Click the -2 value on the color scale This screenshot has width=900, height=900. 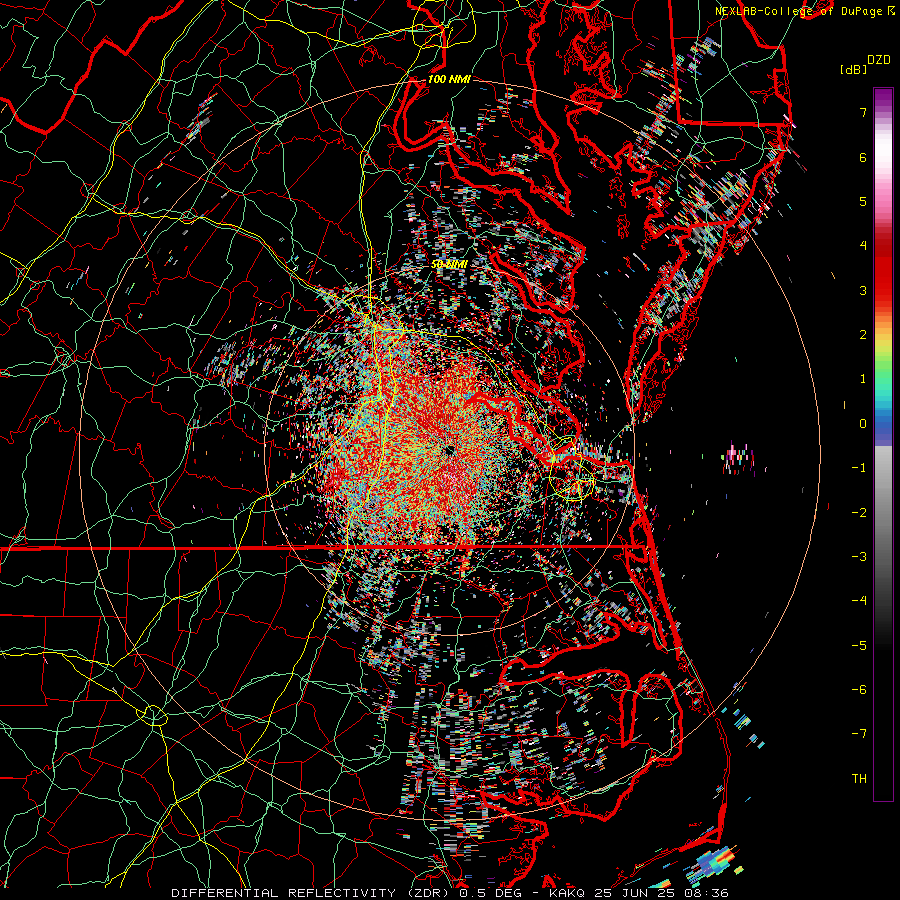pos(859,513)
